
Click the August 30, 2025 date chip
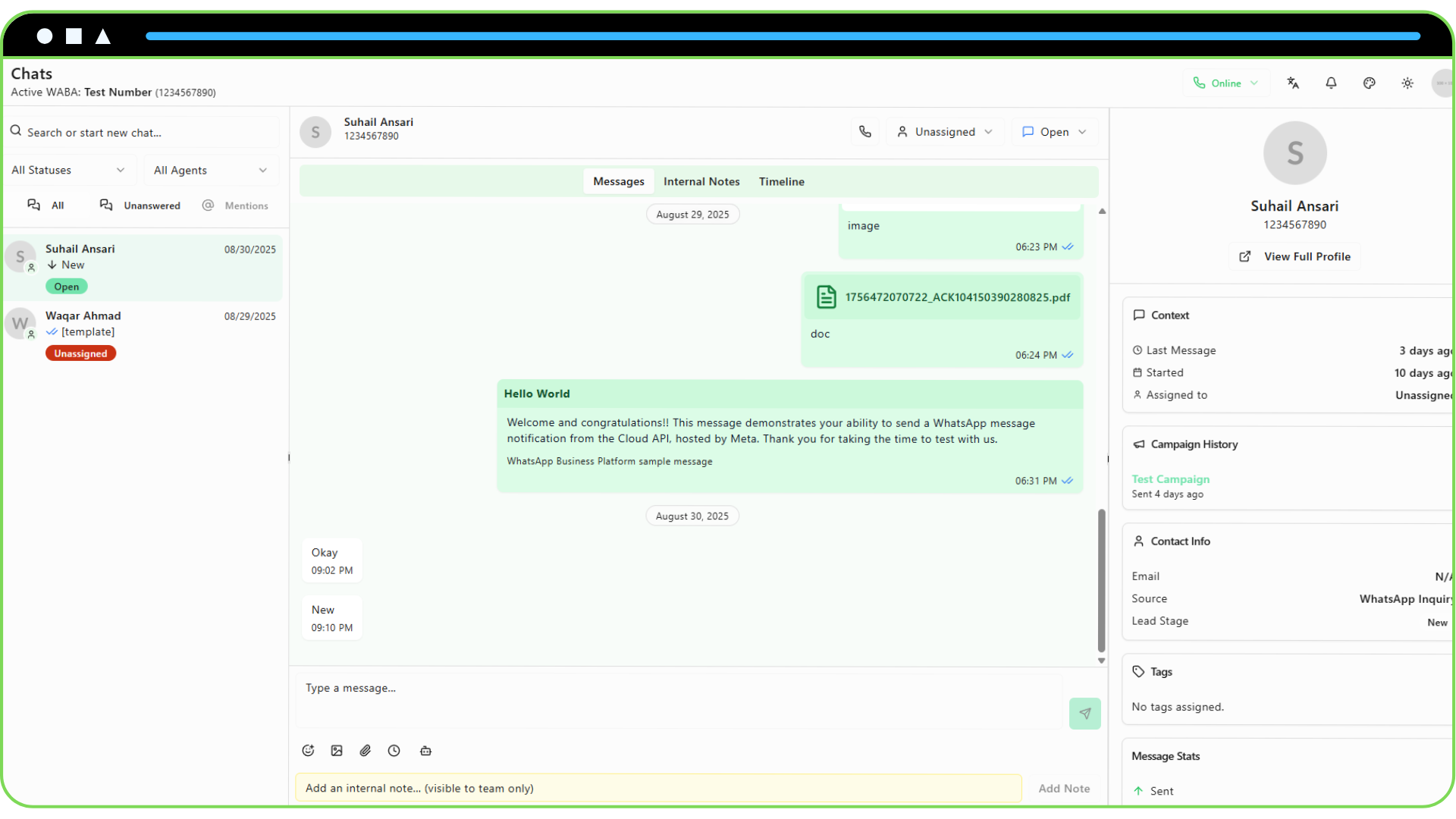692,516
